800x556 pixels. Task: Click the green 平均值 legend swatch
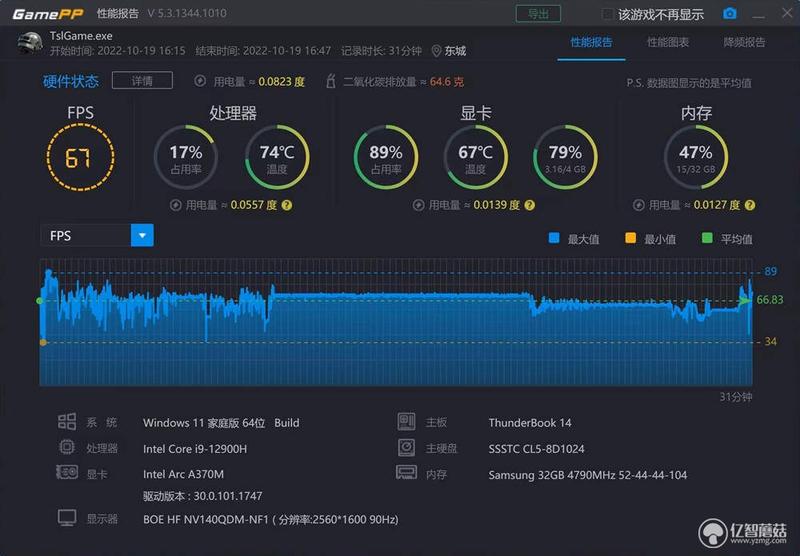pyautogui.click(x=707, y=238)
